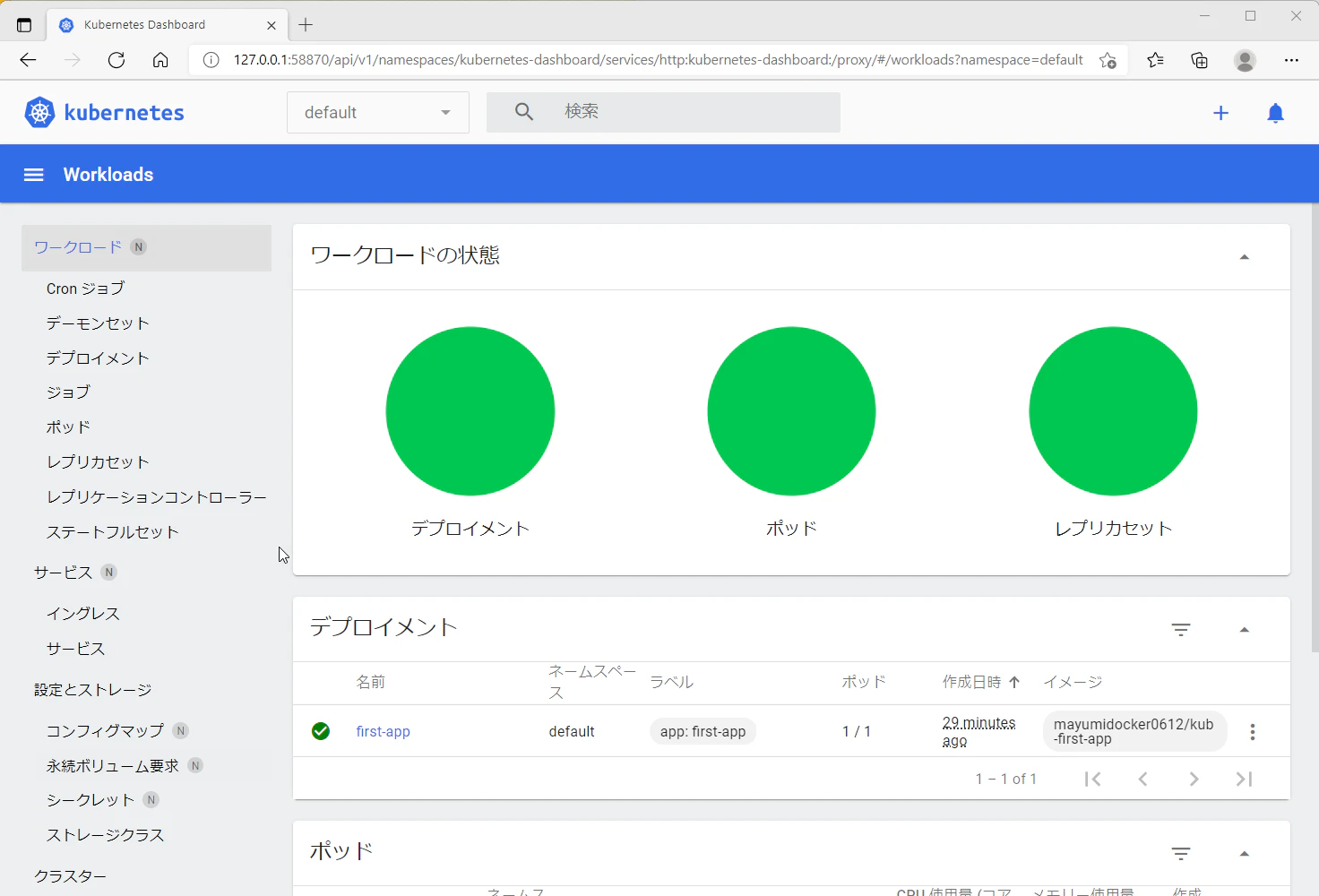Viewport: 1319px width, 896px height.
Task: Open シークレット in sidebar
Action: [x=91, y=800]
